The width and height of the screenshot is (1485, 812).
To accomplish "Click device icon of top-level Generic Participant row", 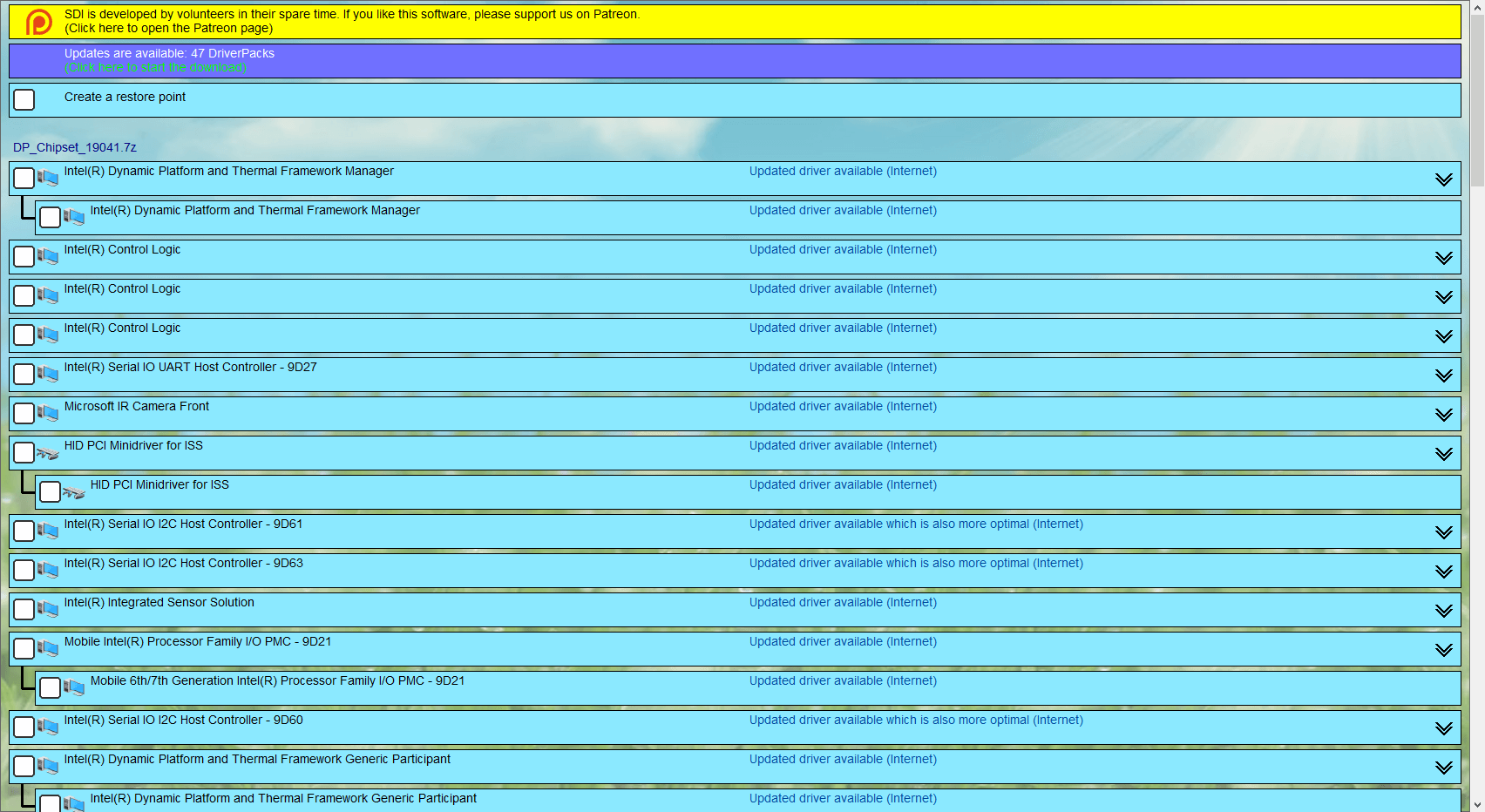I will click(48, 766).
